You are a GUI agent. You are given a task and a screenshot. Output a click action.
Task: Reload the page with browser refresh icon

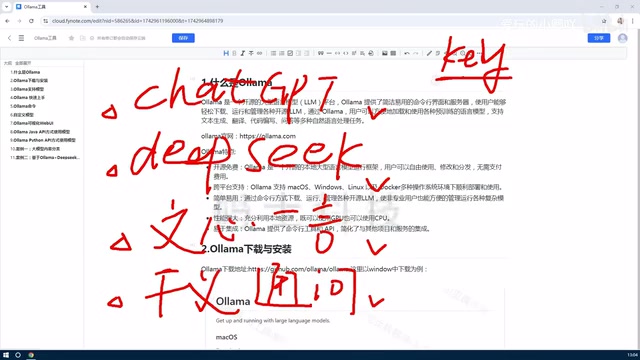click(x=31, y=21)
